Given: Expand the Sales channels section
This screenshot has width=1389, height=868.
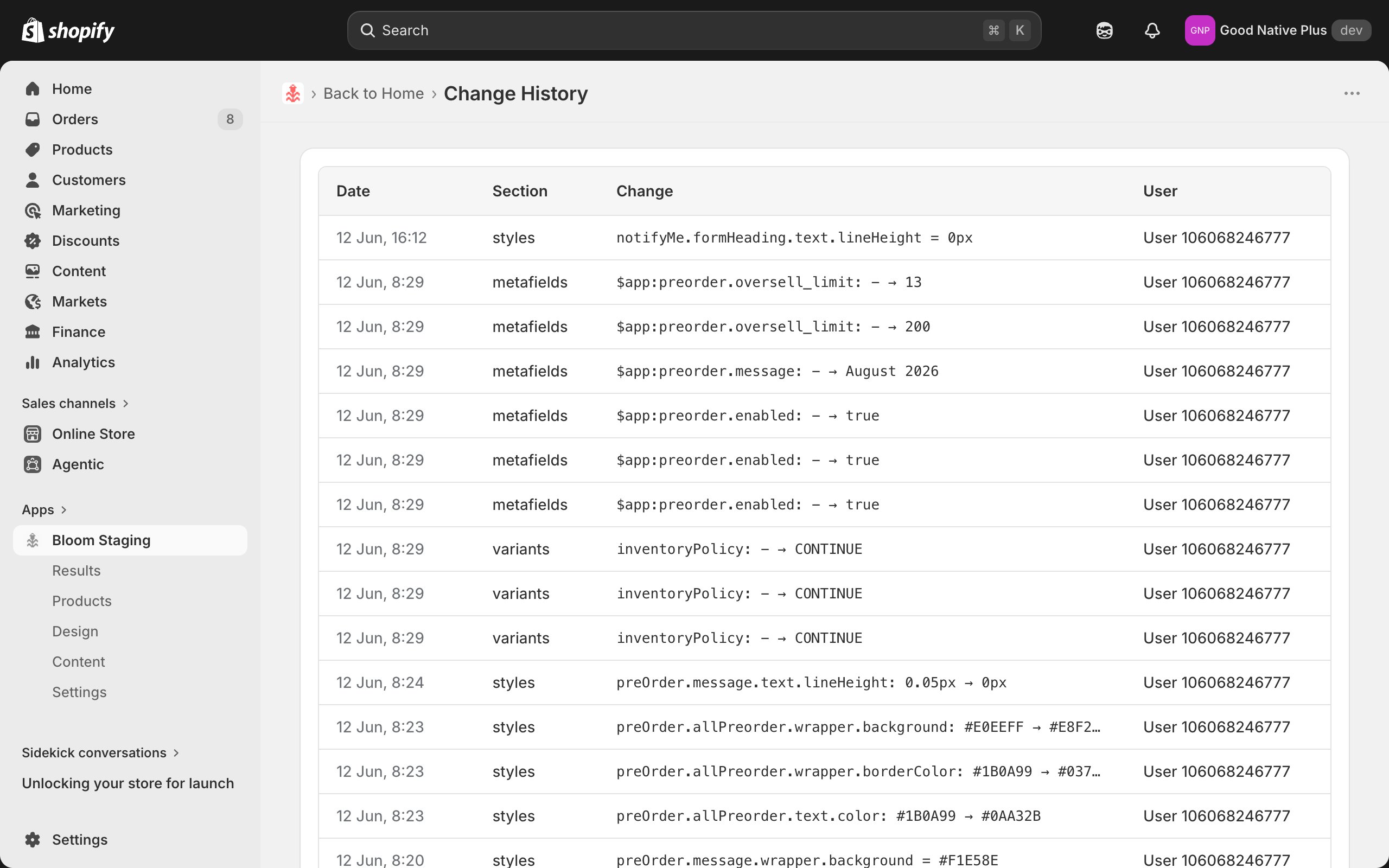Looking at the screenshot, I should 75,404.
